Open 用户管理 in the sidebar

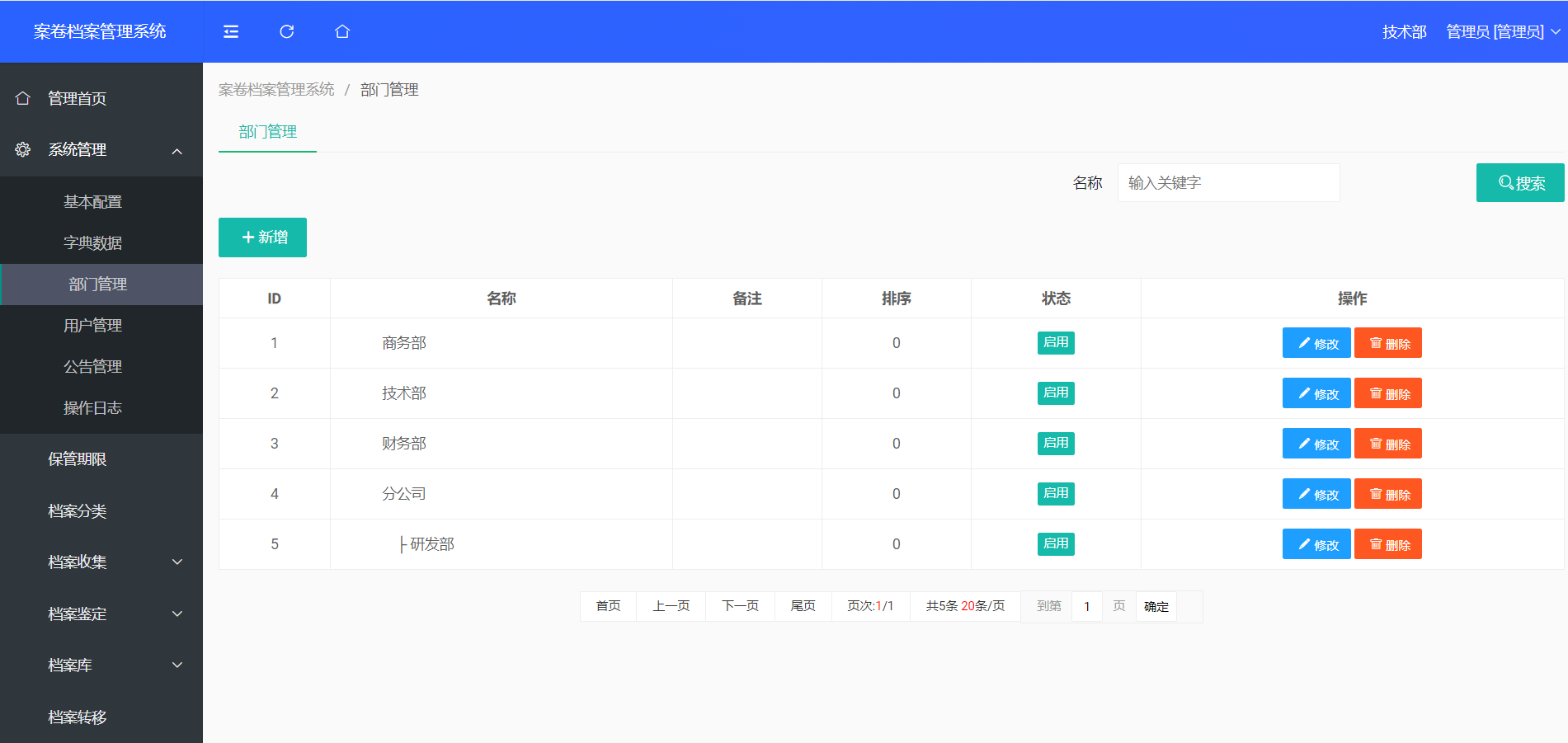coord(93,326)
